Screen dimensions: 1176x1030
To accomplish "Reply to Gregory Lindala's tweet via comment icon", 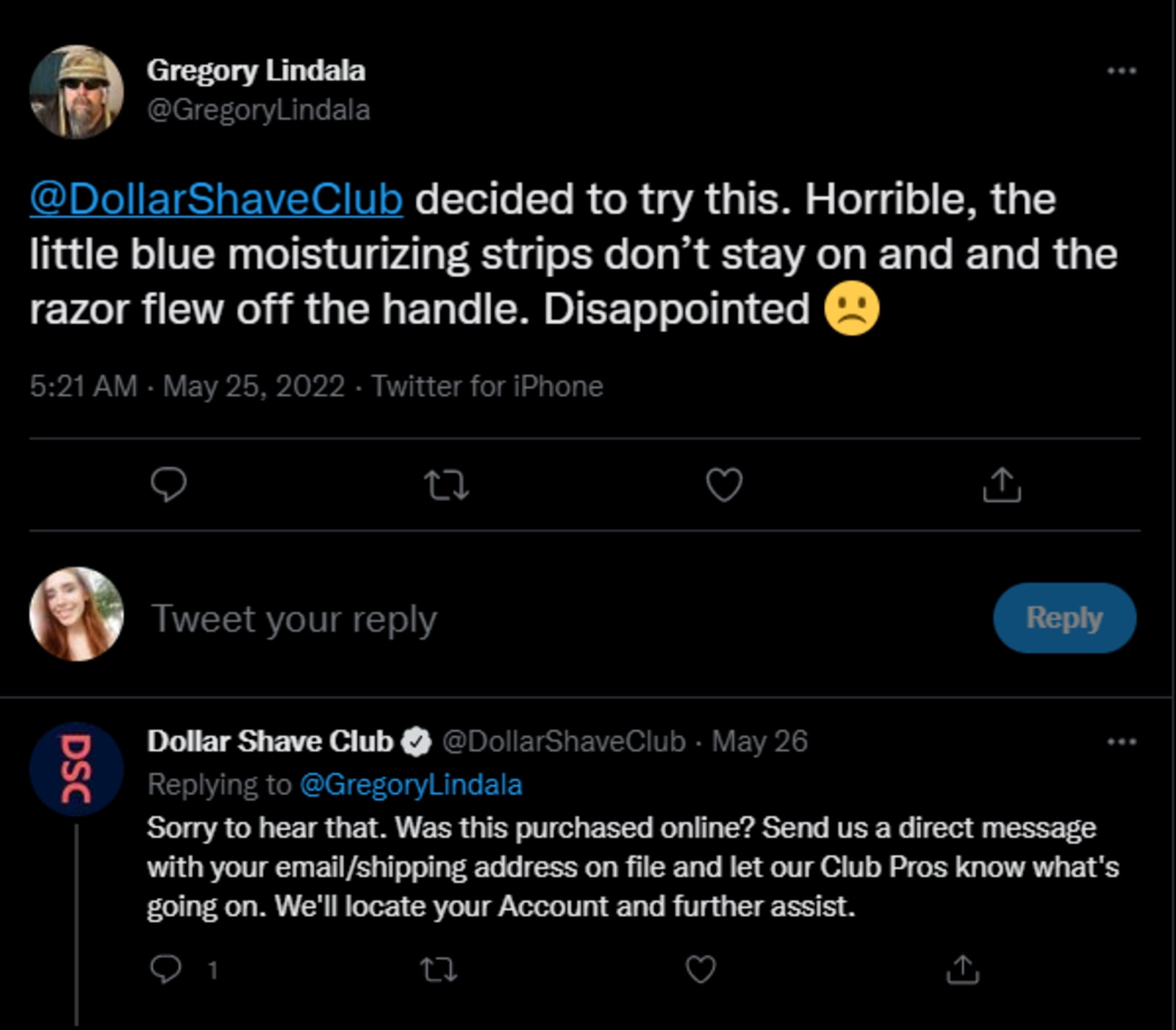I will (168, 485).
